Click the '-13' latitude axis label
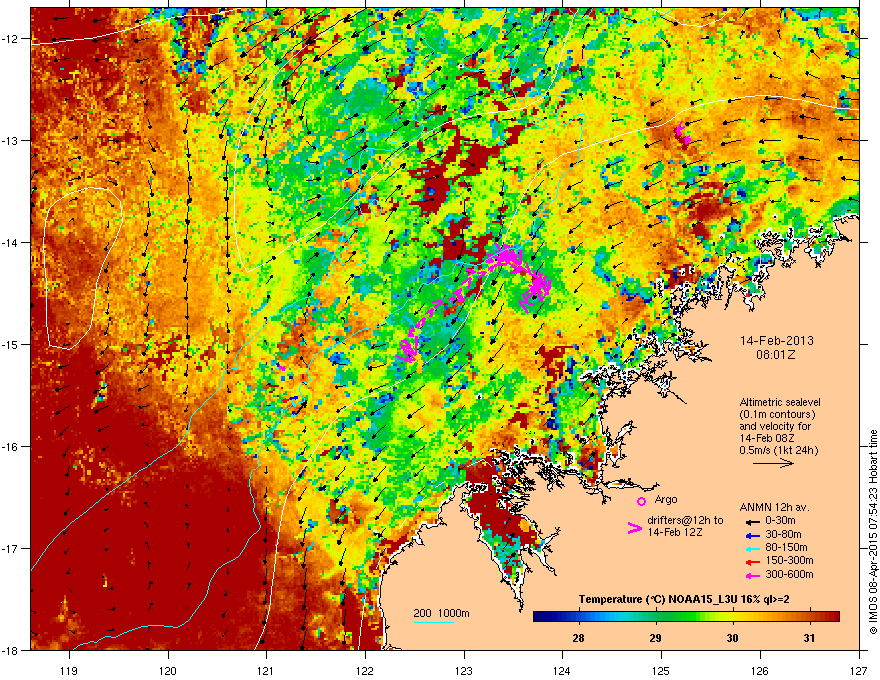Screen dimensions: 880x680 [11, 140]
